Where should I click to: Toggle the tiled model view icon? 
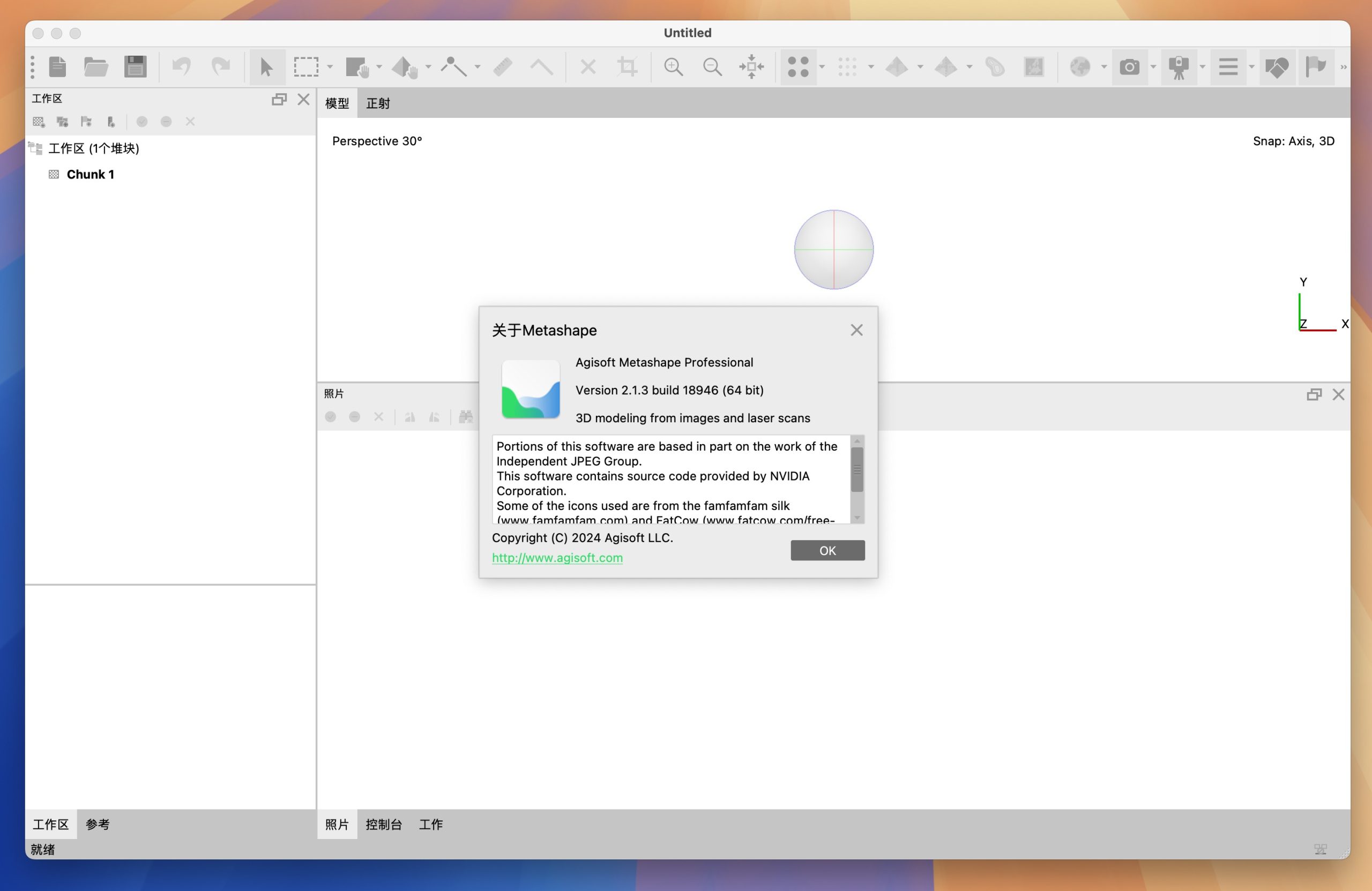coord(946,67)
